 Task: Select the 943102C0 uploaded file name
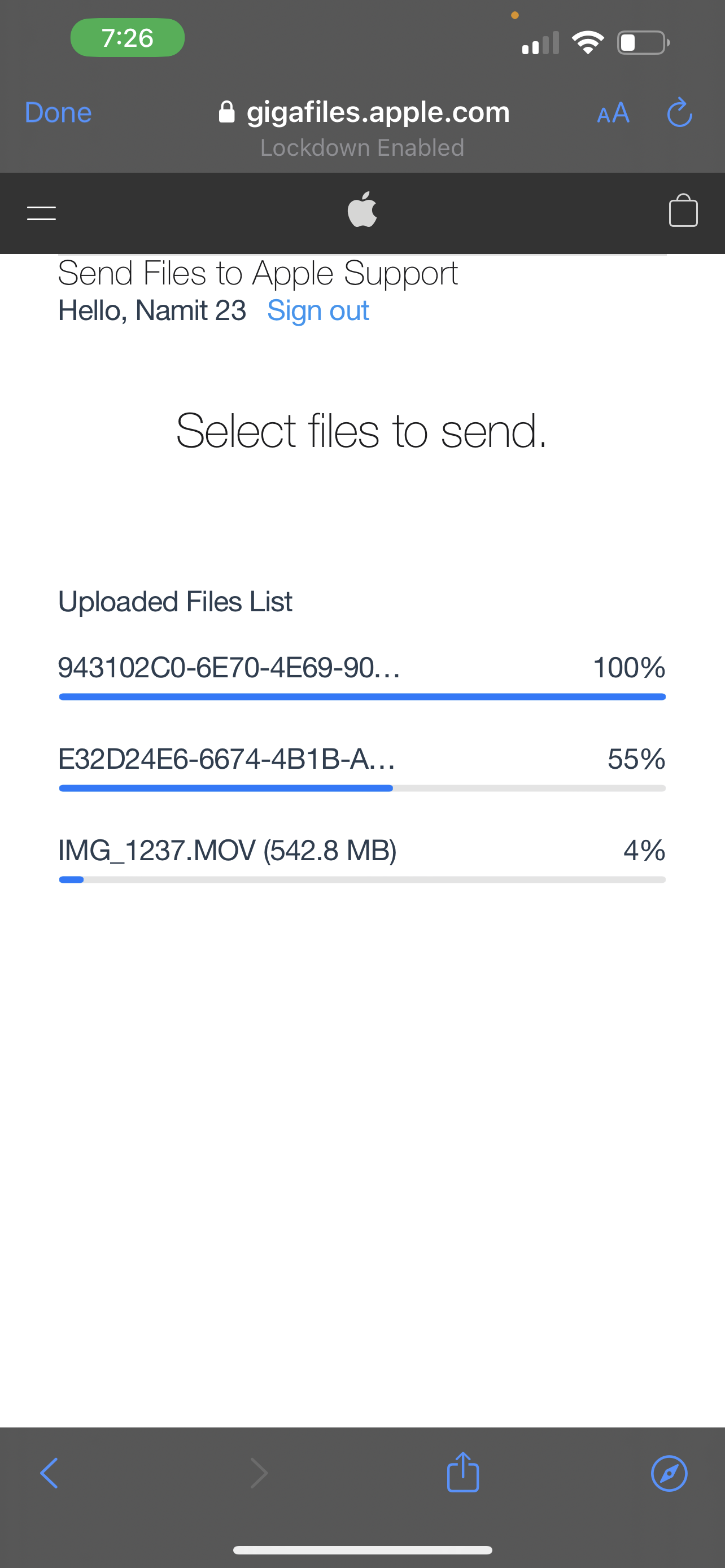click(x=229, y=668)
